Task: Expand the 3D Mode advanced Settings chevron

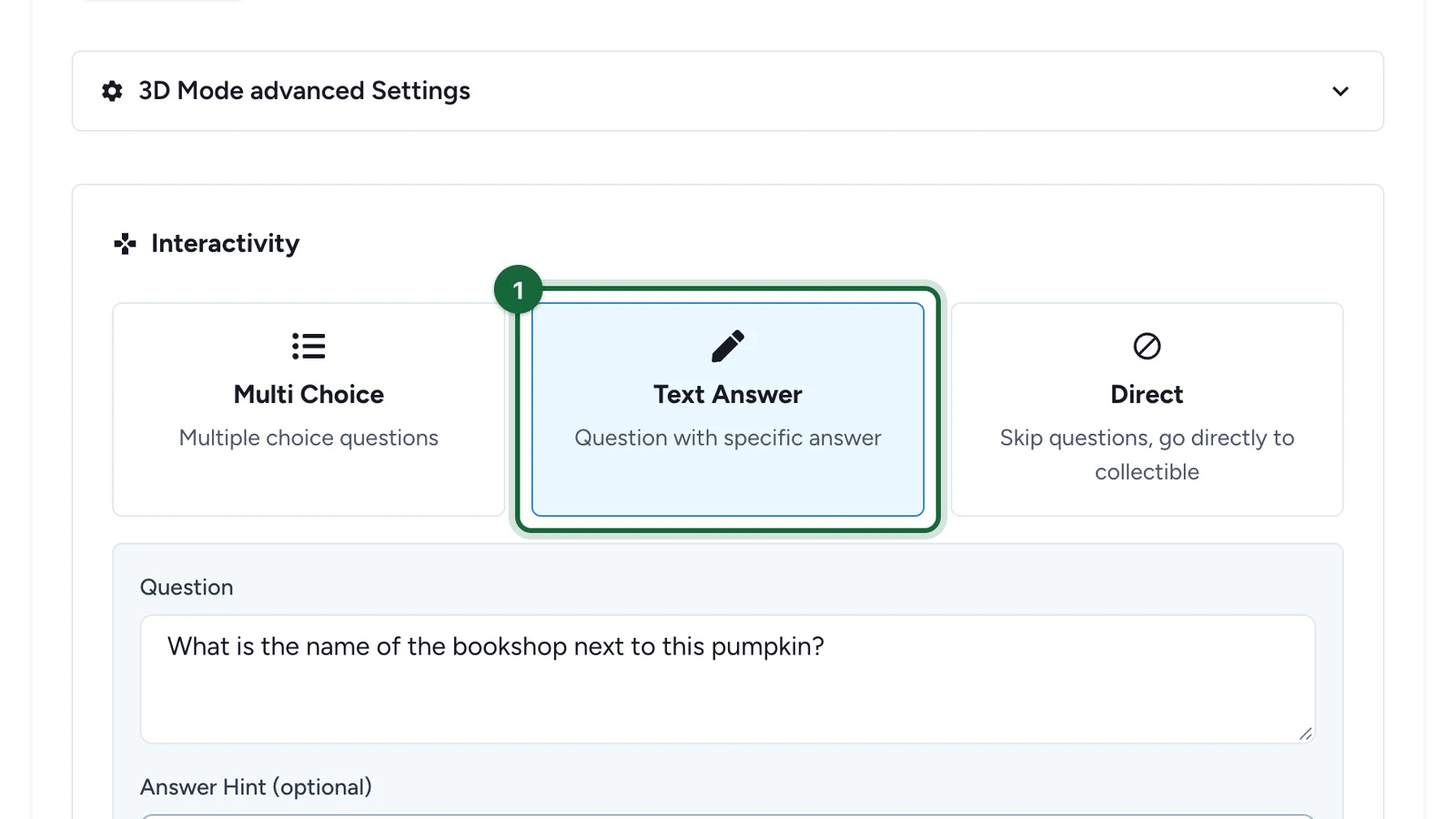Action: coord(1340,91)
